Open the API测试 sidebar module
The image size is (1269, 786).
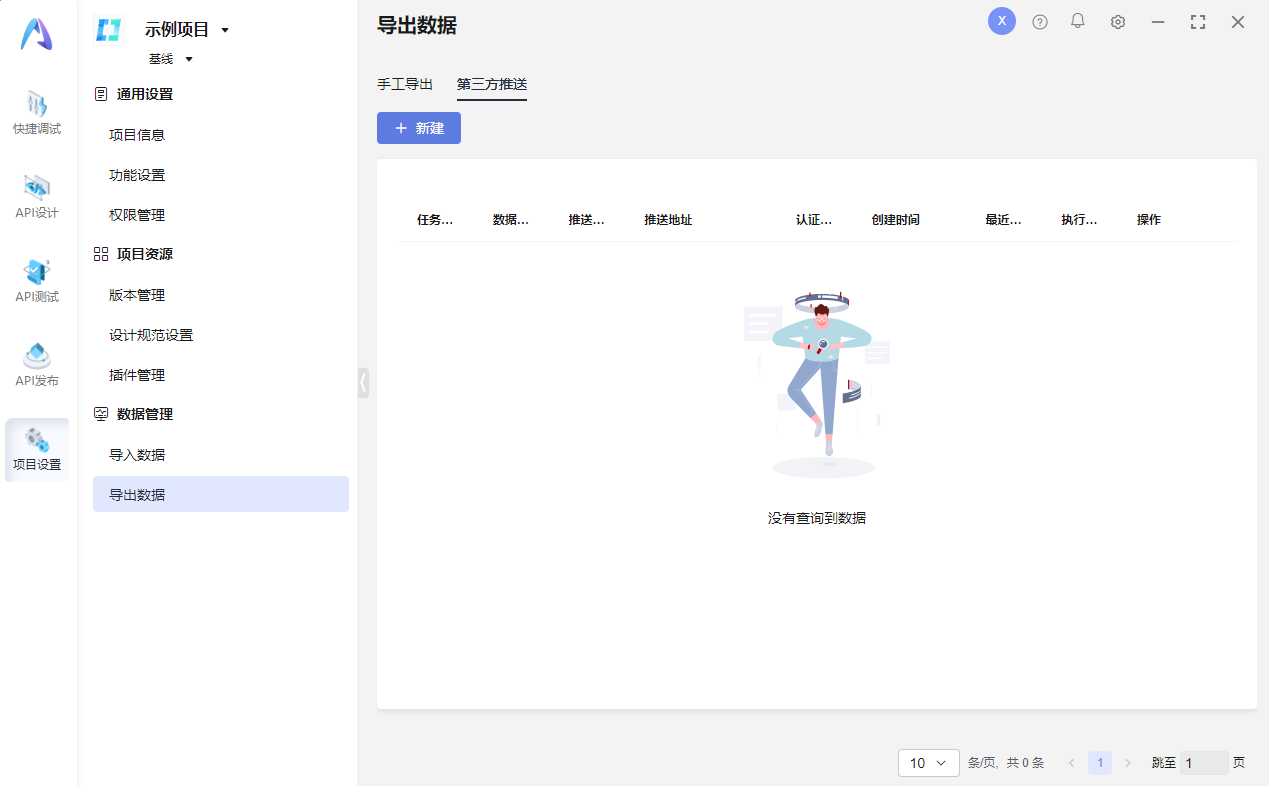coord(37,282)
